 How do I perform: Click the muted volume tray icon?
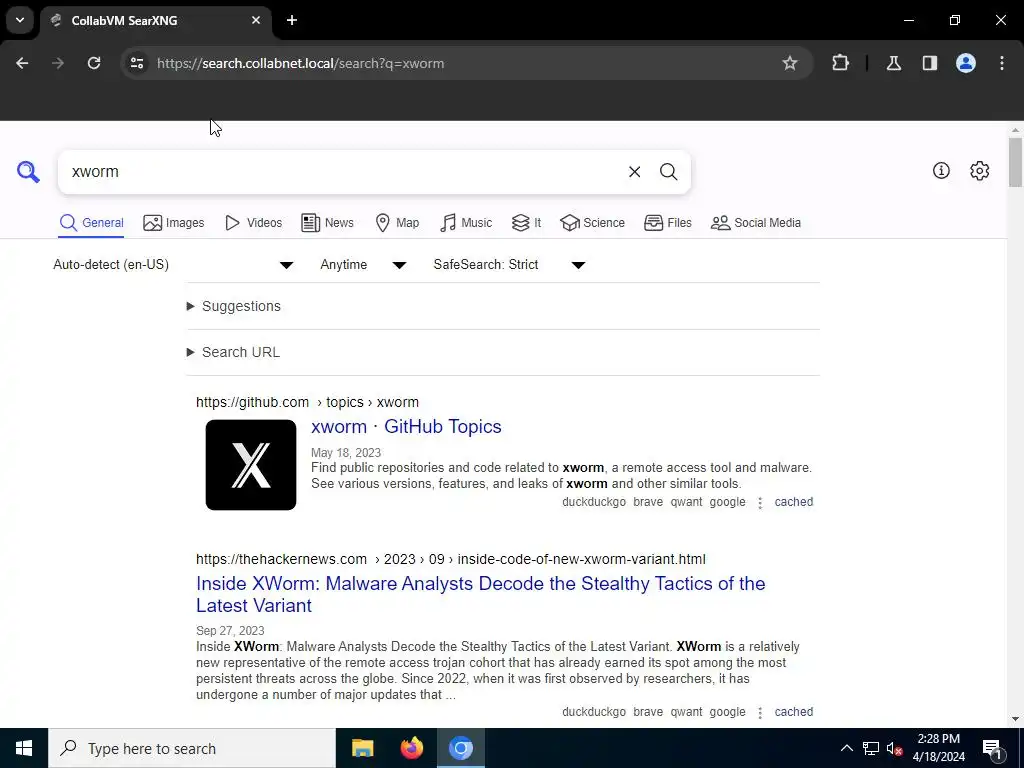click(895, 748)
